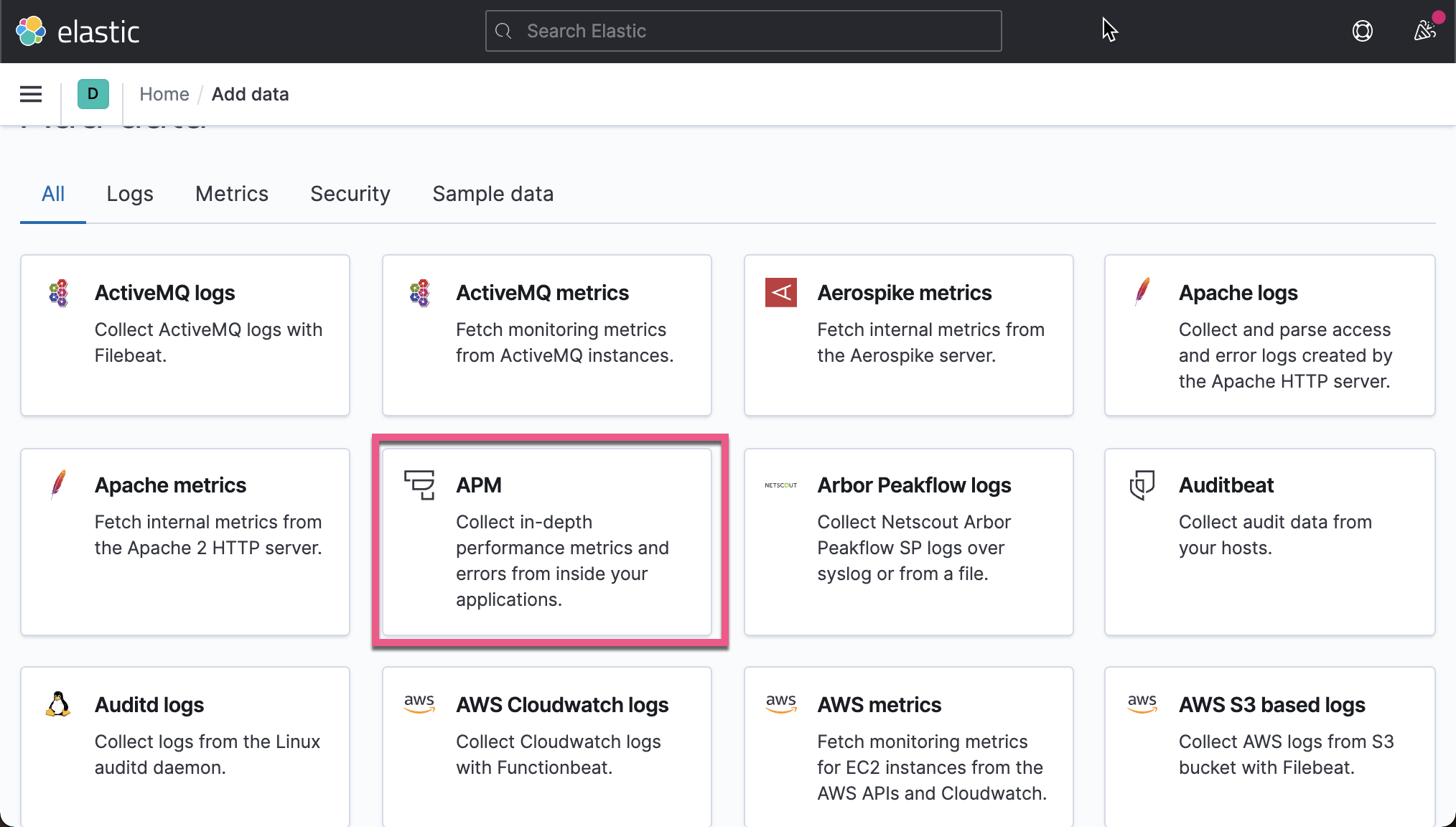Click the Apache feather icon on Apache logs
The height and width of the screenshot is (827, 1456).
point(1142,292)
